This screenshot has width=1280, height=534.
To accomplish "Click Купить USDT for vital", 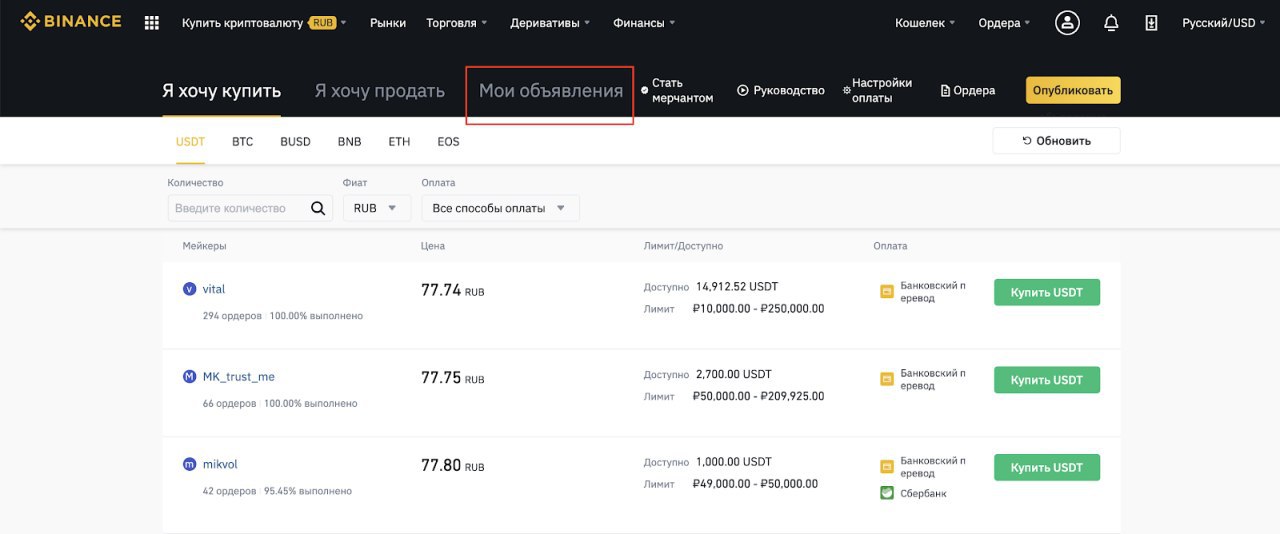I will (x=1047, y=292).
